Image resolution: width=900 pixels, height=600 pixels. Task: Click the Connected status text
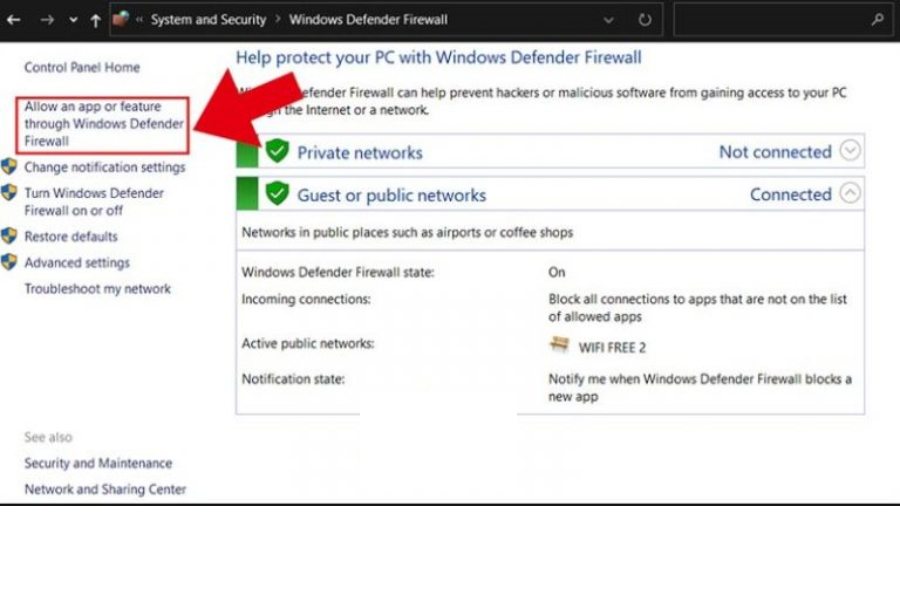coord(790,195)
